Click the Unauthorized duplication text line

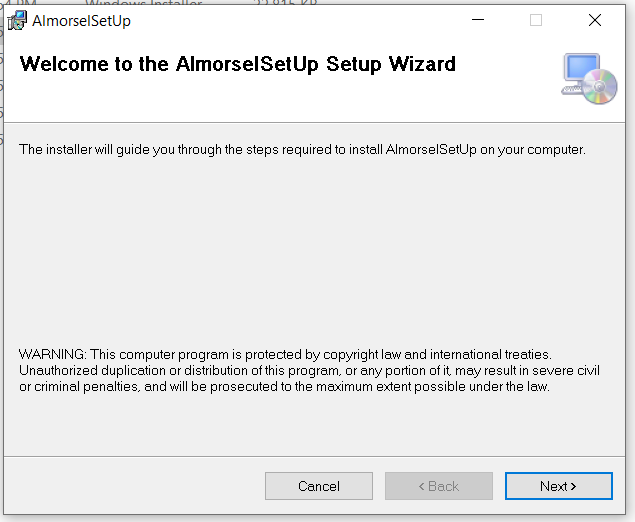click(309, 371)
